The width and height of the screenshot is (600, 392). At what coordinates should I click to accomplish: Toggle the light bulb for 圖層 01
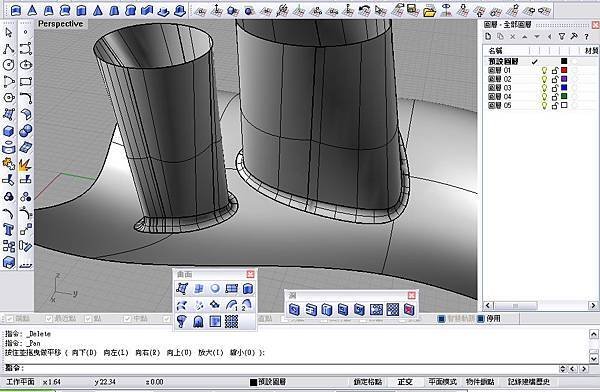click(x=544, y=70)
